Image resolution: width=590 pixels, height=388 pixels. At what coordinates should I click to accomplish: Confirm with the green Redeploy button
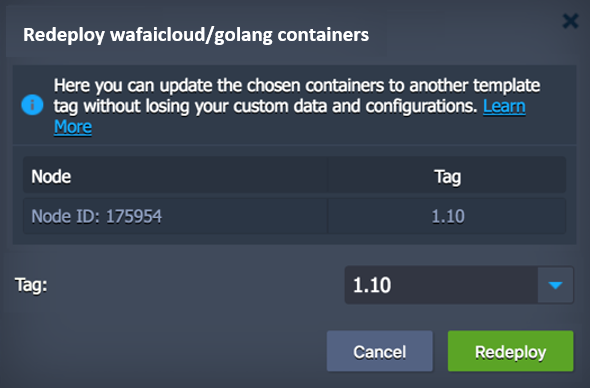[x=510, y=351]
